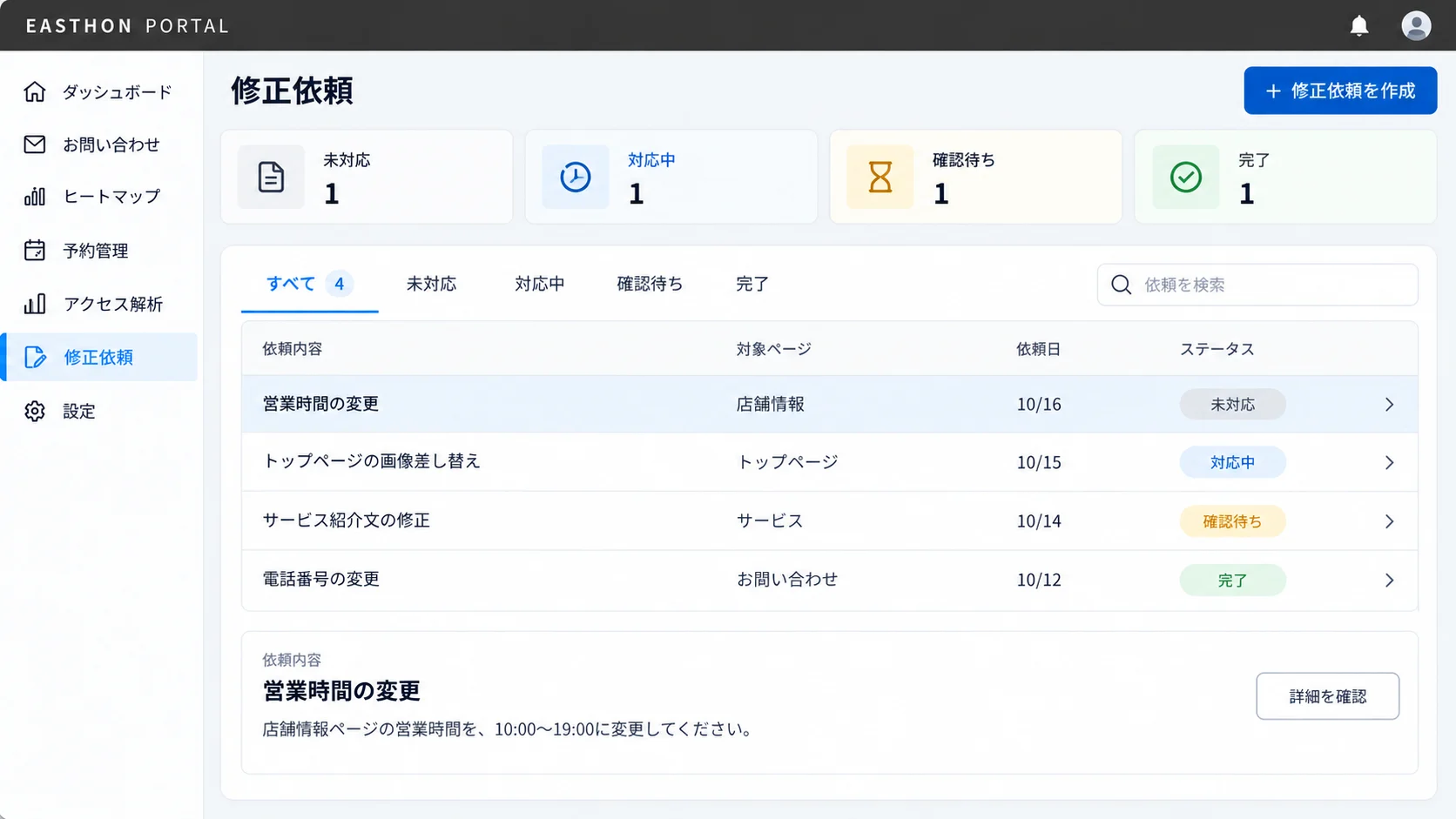Image resolution: width=1456 pixels, height=819 pixels.
Task: Click the 修正依頼を作成 button
Action: (1340, 91)
